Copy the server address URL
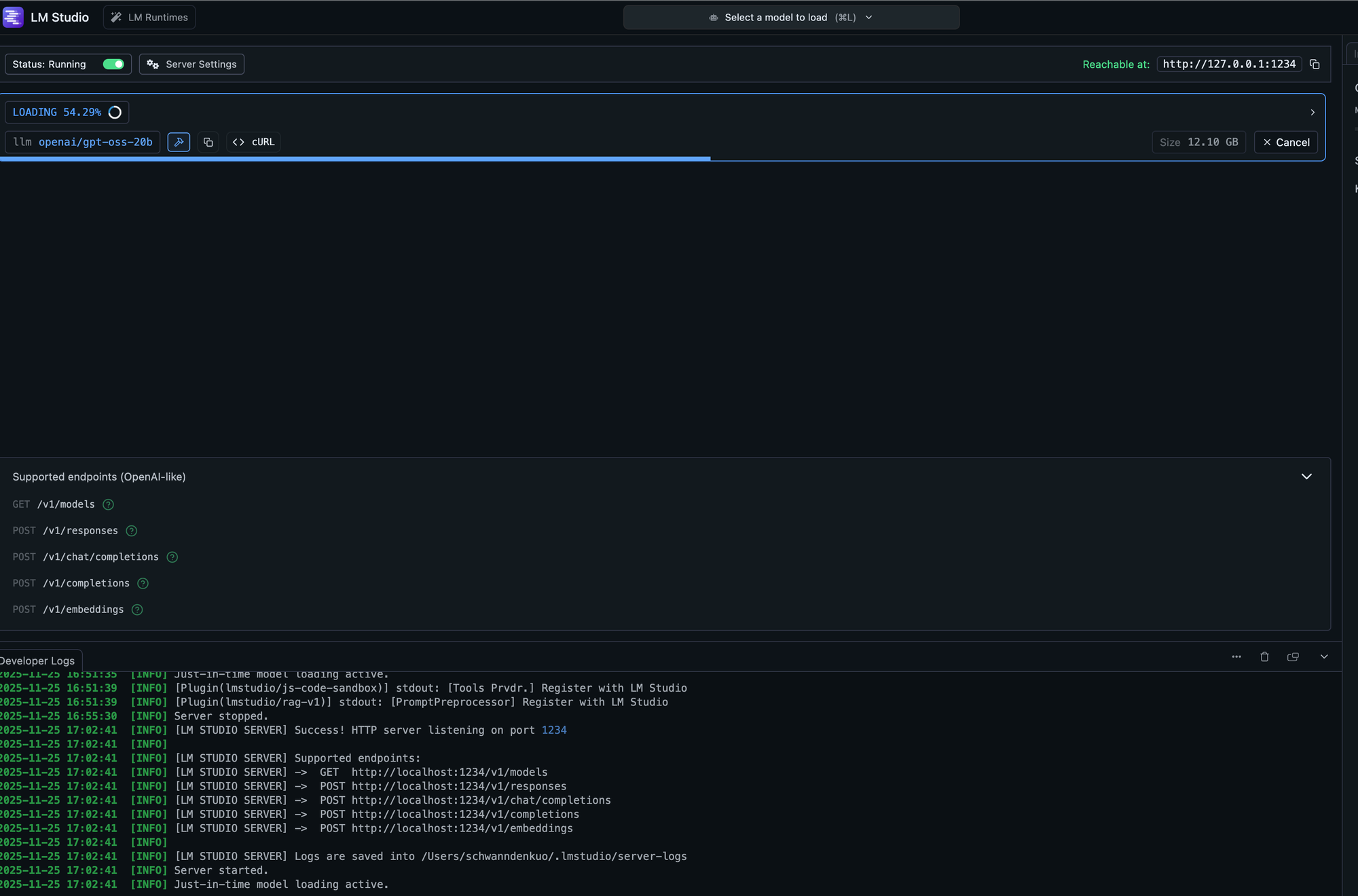The height and width of the screenshot is (896, 1358). click(1315, 64)
